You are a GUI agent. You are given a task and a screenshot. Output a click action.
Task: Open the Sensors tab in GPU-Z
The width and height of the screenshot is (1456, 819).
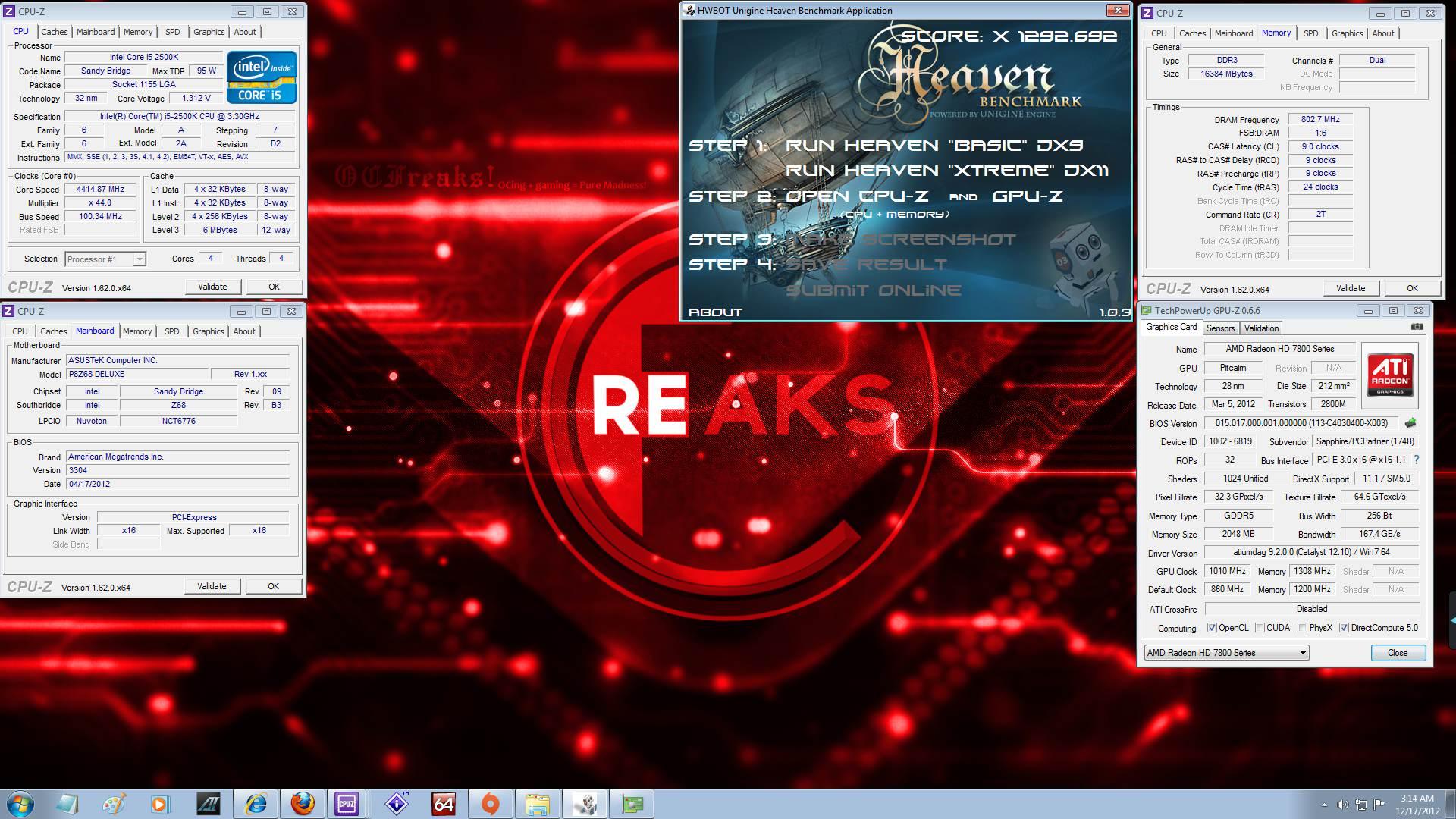pos(1221,328)
